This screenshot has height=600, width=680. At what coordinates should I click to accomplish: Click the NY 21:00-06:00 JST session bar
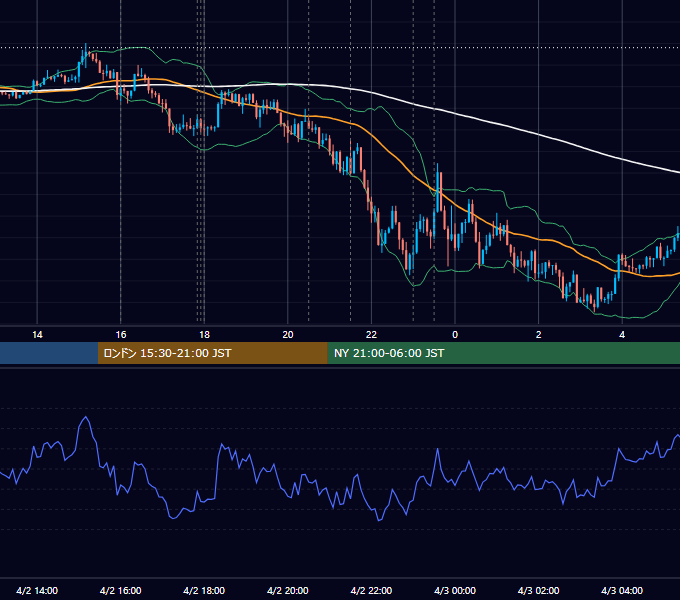(x=503, y=353)
